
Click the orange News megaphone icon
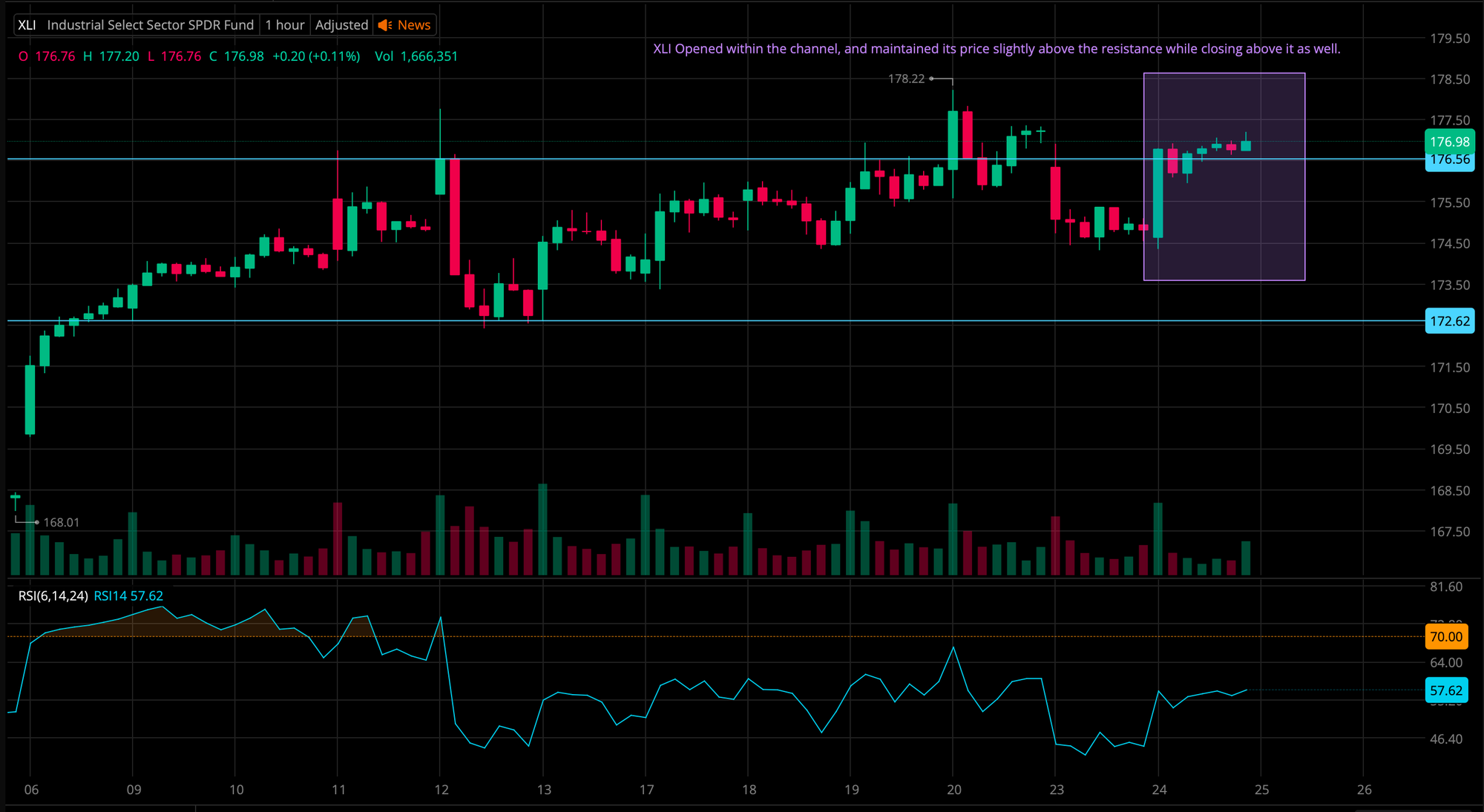click(x=384, y=25)
